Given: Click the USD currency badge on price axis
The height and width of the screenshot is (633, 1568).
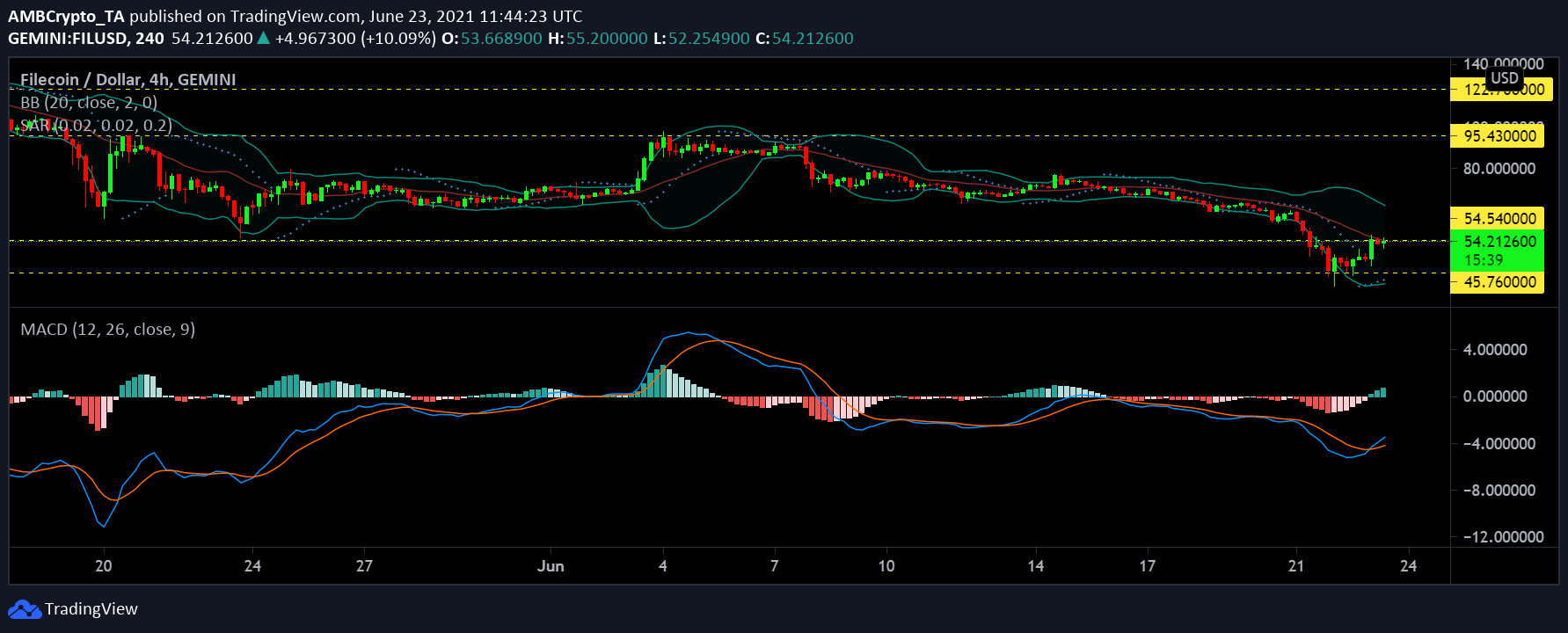Looking at the screenshot, I should [1505, 78].
